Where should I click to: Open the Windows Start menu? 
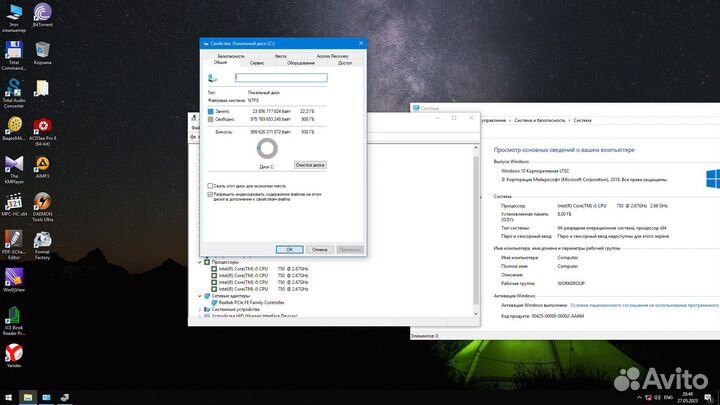tap(8, 397)
